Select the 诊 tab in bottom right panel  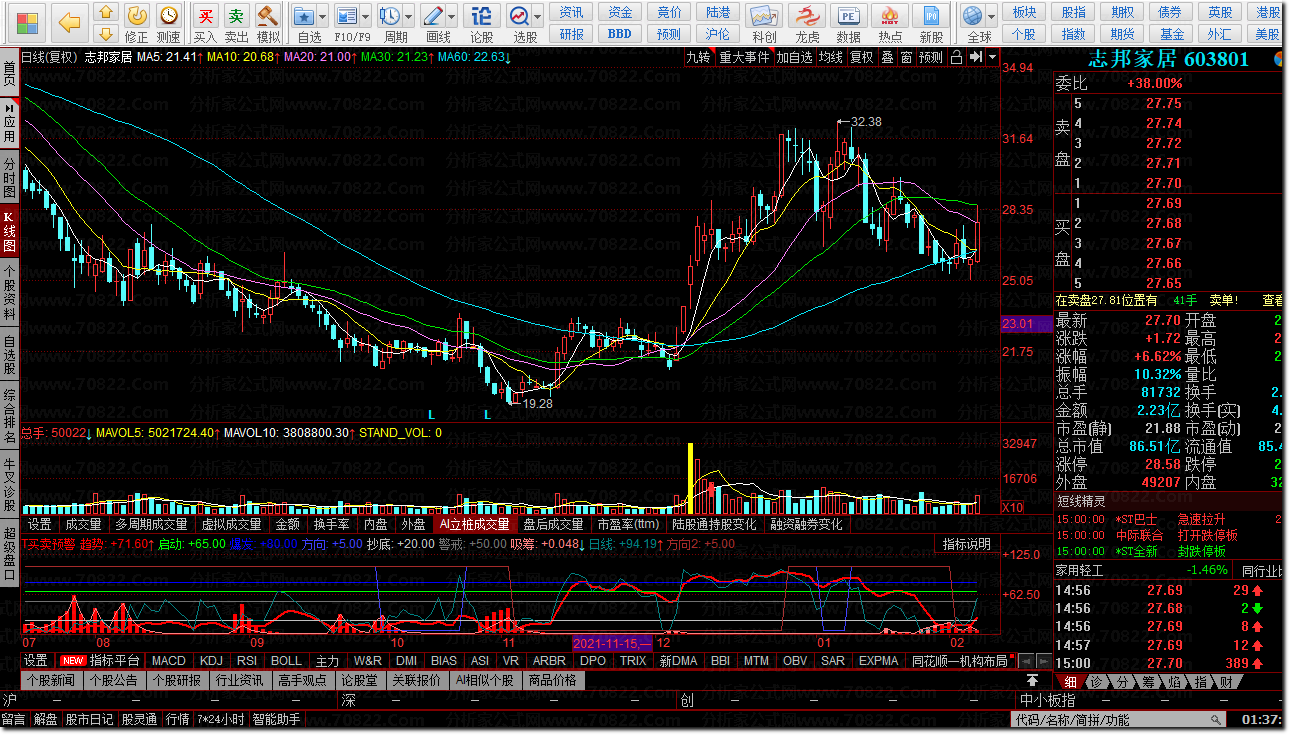1096,682
